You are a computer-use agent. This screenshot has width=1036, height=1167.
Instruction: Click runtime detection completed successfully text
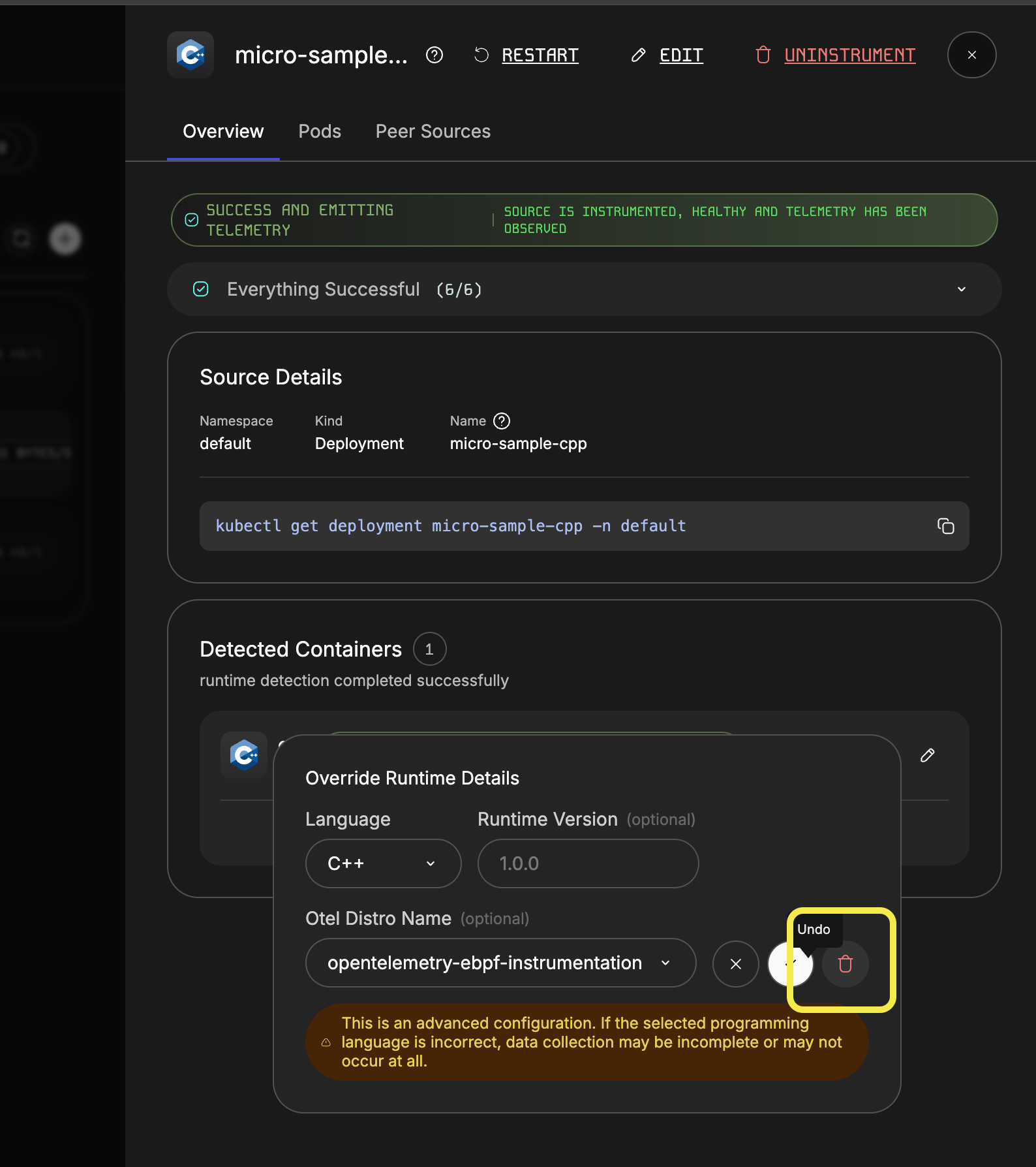[x=354, y=680]
